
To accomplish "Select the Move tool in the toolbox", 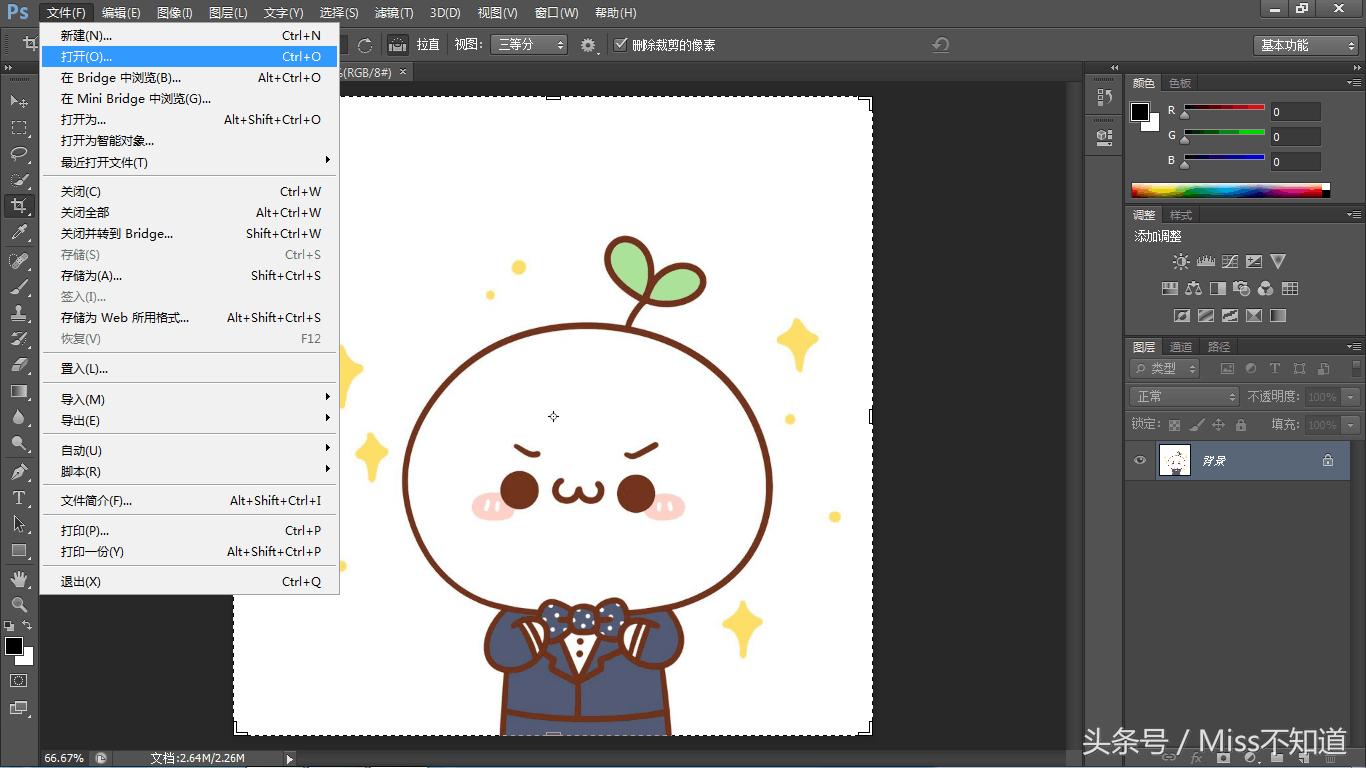I will pyautogui.click(x=19, y=102).
